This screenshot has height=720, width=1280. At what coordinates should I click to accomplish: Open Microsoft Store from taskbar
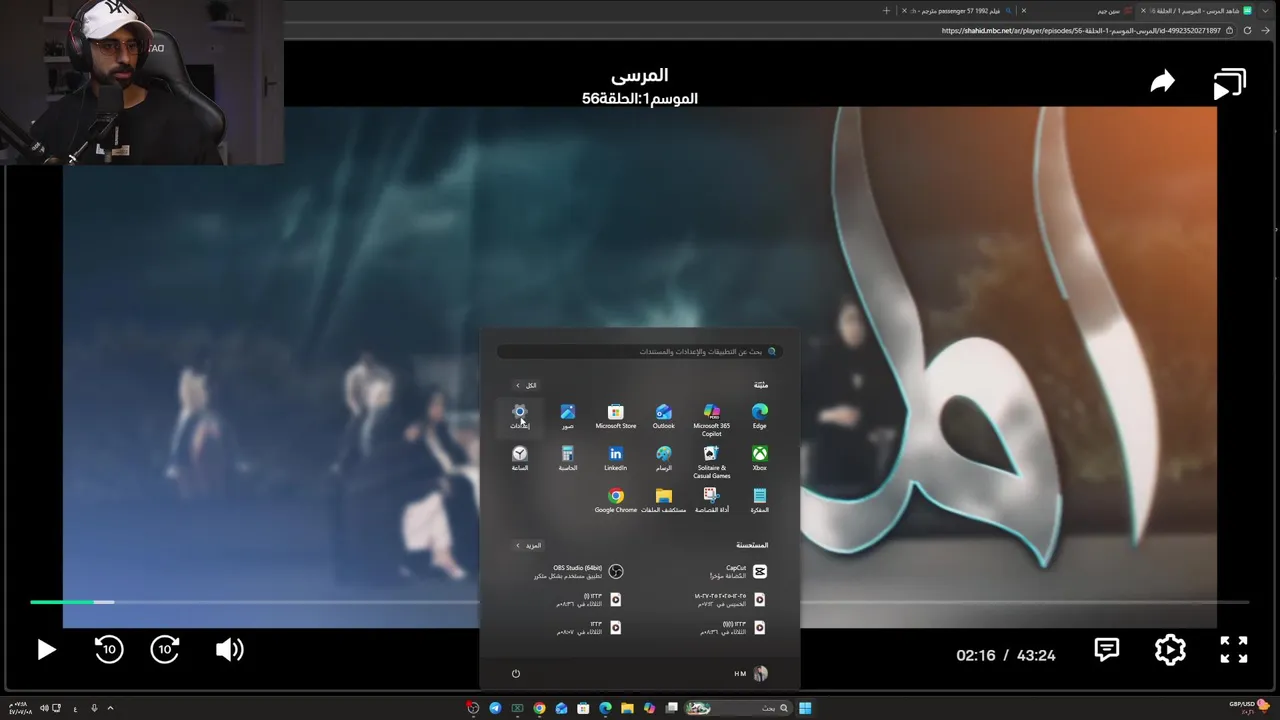coord(583,708)
